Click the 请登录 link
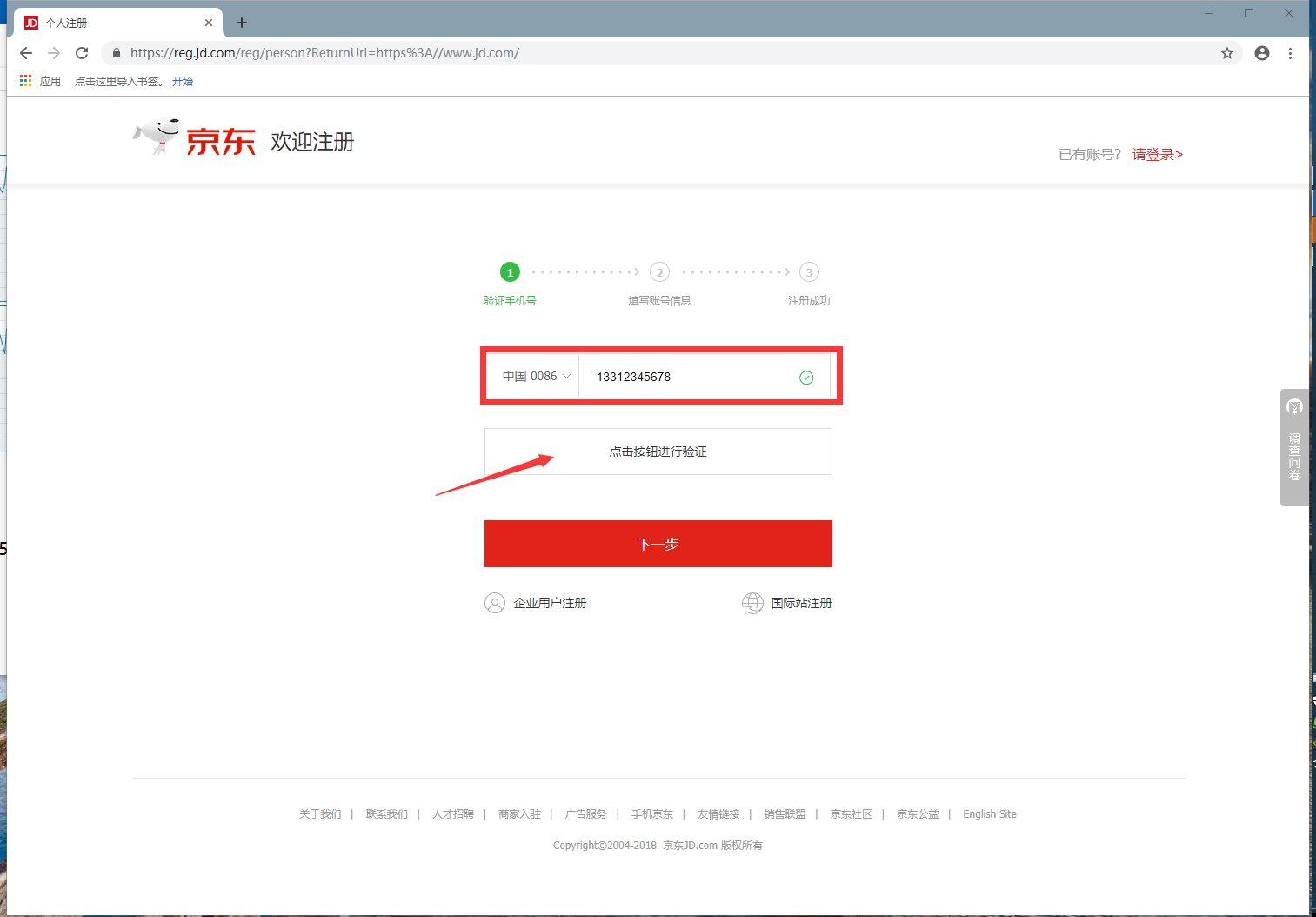Image resolution: width=1316 pixels, height=917 pixels. 1154,154
